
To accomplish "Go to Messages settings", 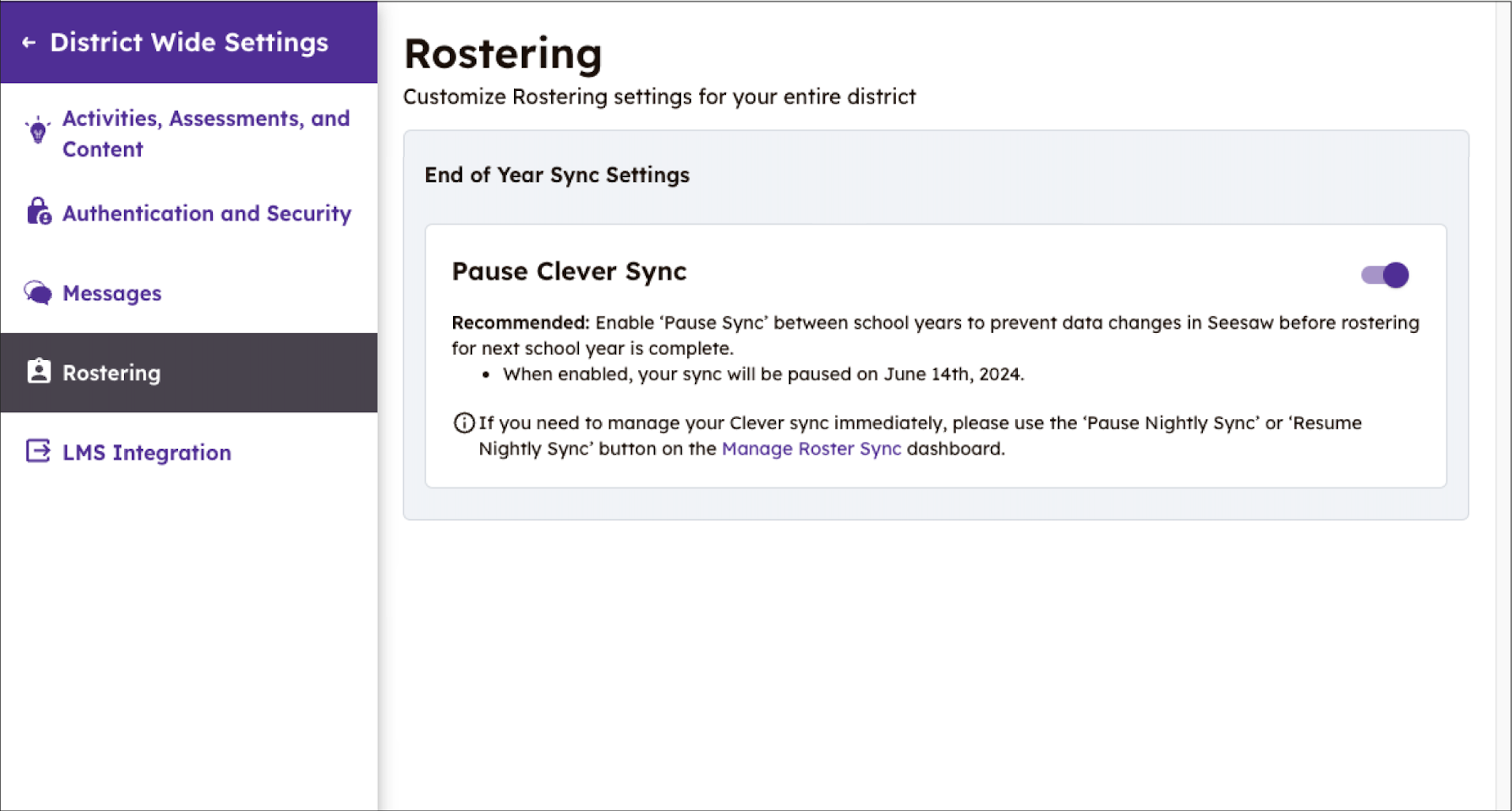I will [112, 293].
